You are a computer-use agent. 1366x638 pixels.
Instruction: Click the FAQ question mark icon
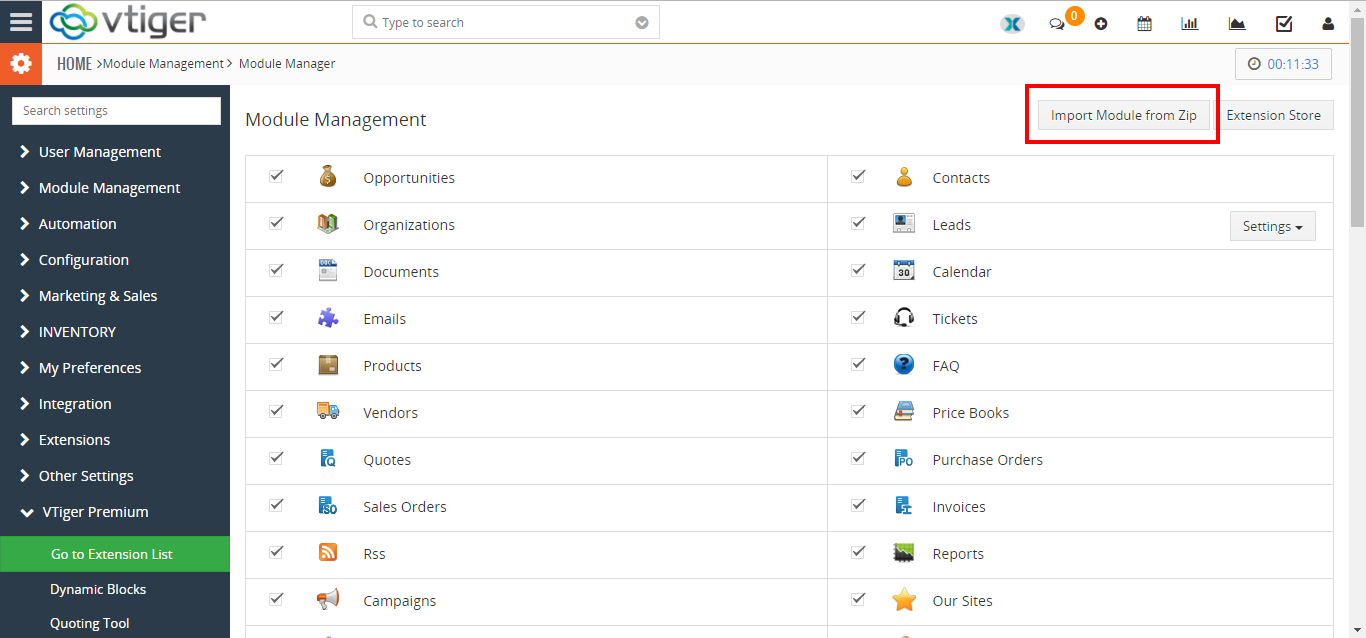904,365
